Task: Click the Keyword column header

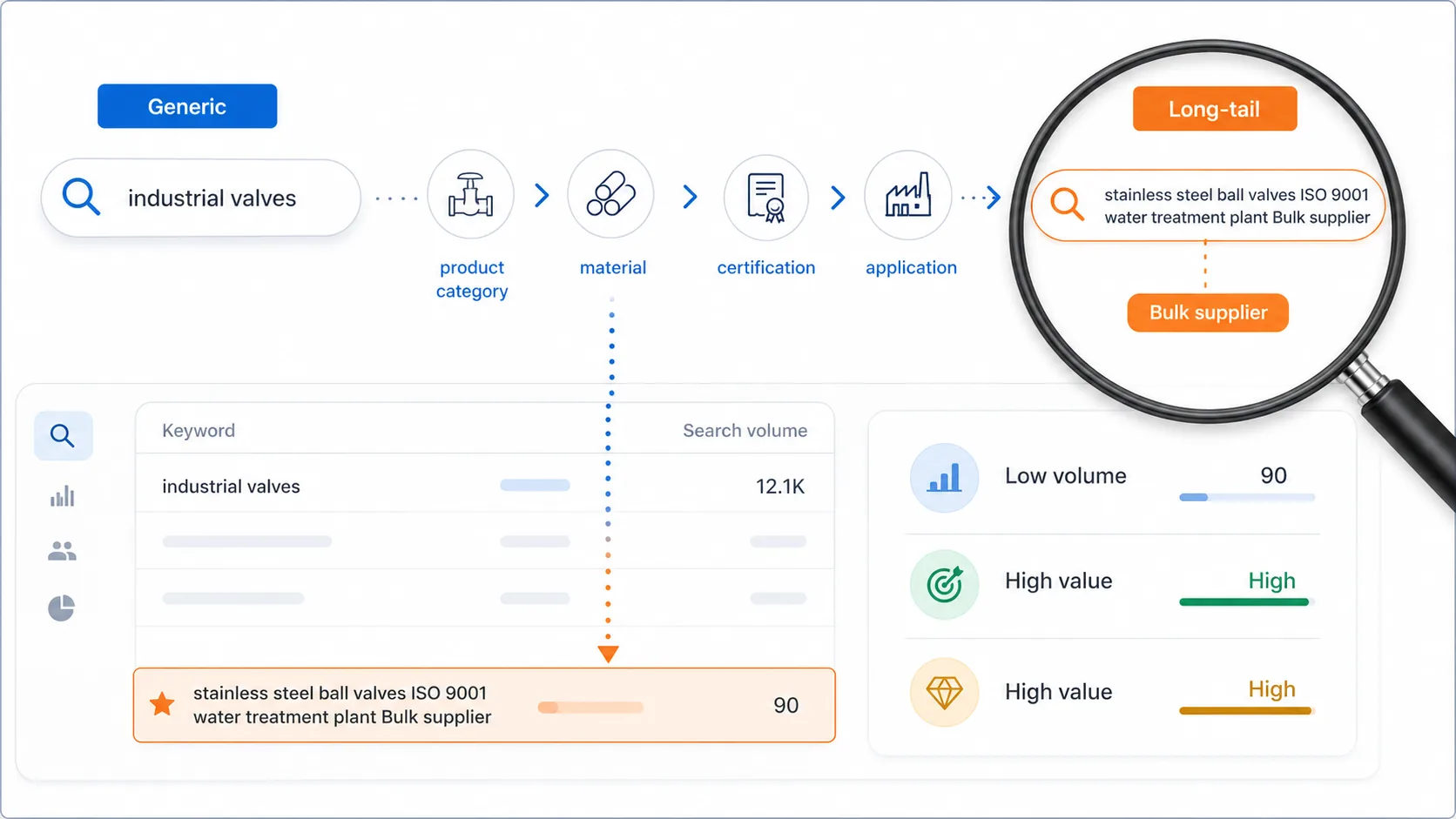Action: click(x=199, y=431)
